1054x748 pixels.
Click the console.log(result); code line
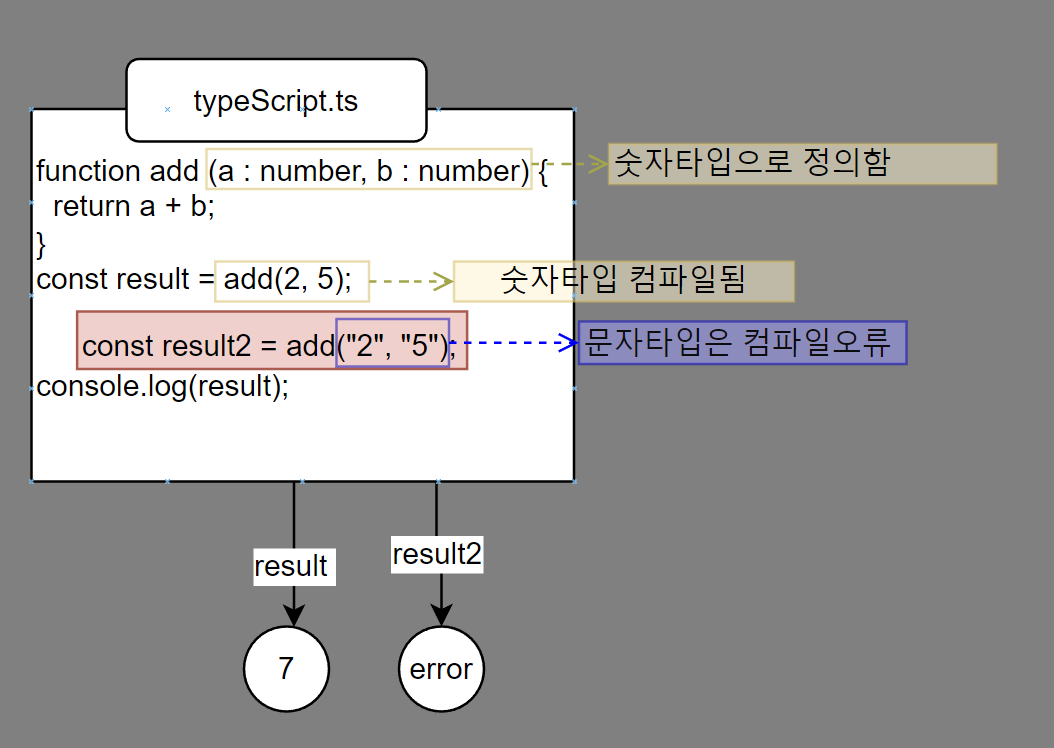coord(162,386)
